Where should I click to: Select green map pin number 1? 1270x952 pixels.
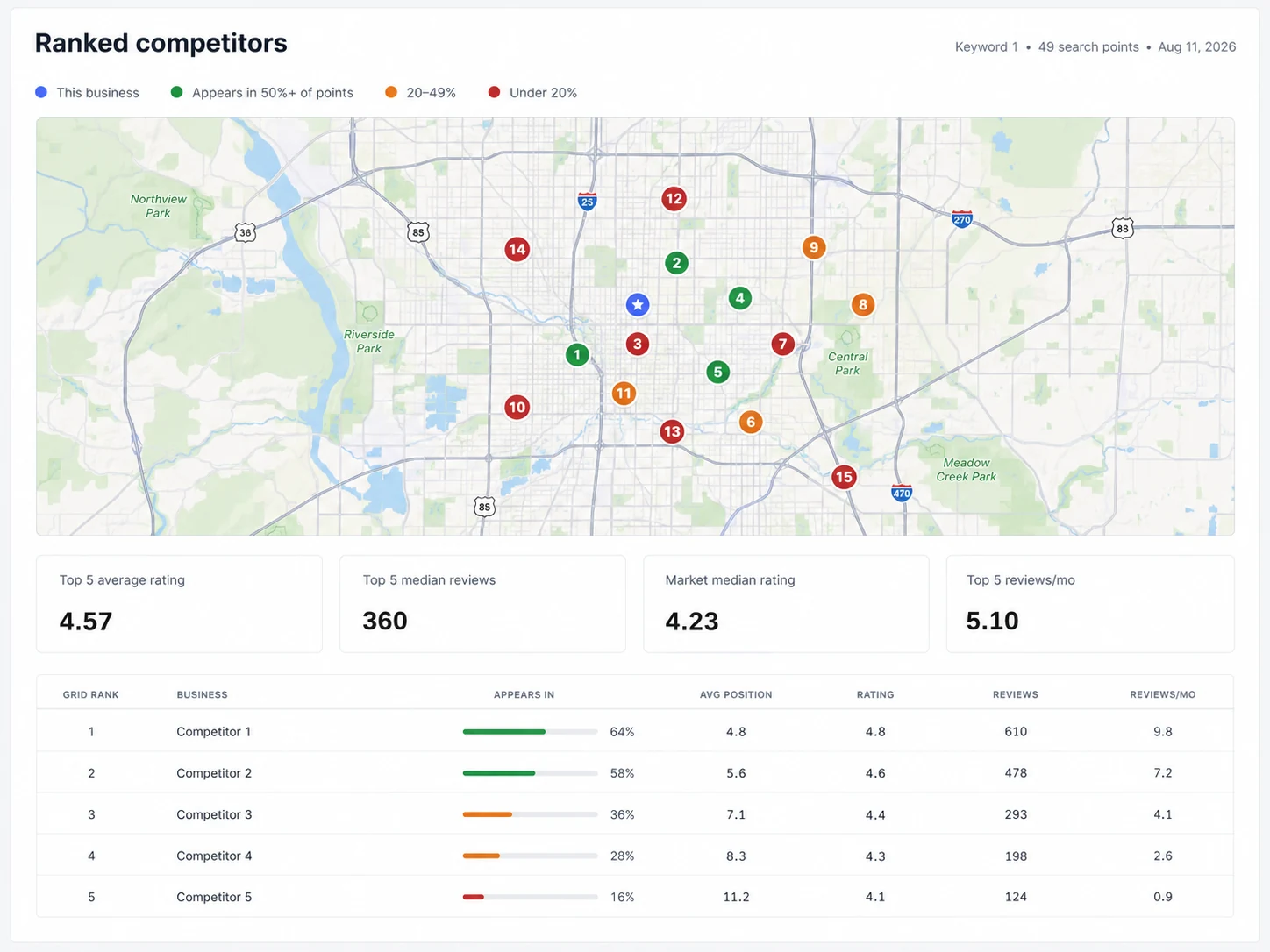pyautogui.click(x=577, y=355)
